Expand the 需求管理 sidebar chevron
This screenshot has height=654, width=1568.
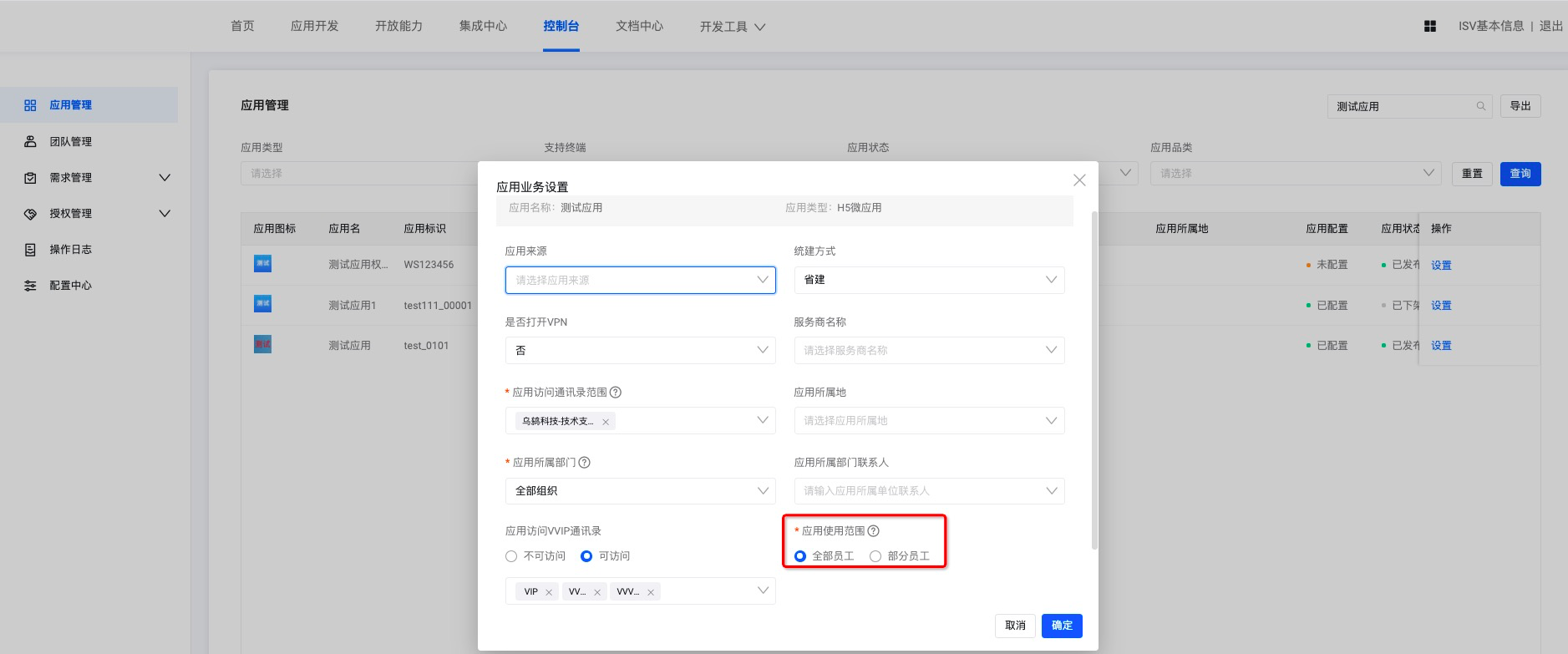coord(165,178)
